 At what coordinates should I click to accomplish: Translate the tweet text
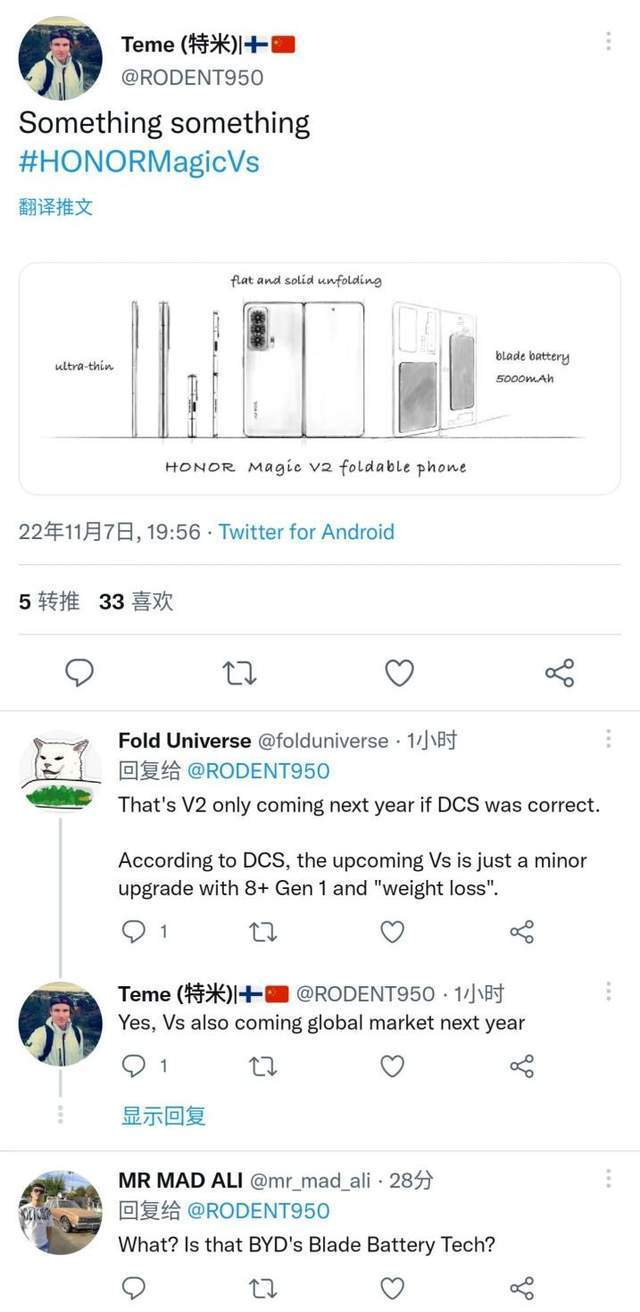click(x=56, y=207)
